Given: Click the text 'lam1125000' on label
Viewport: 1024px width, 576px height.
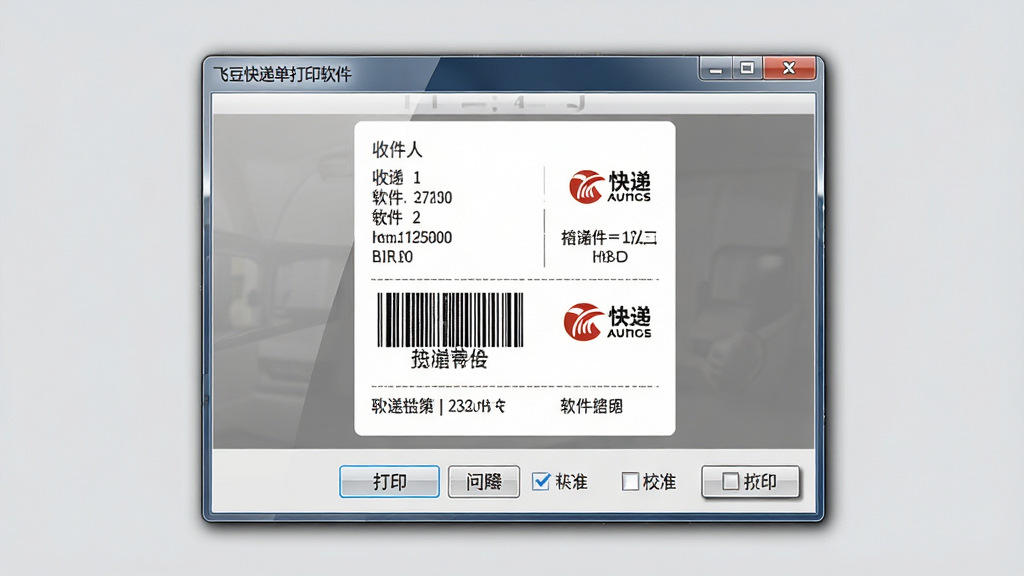Looking at the screenshot, I should coord(411,237).
